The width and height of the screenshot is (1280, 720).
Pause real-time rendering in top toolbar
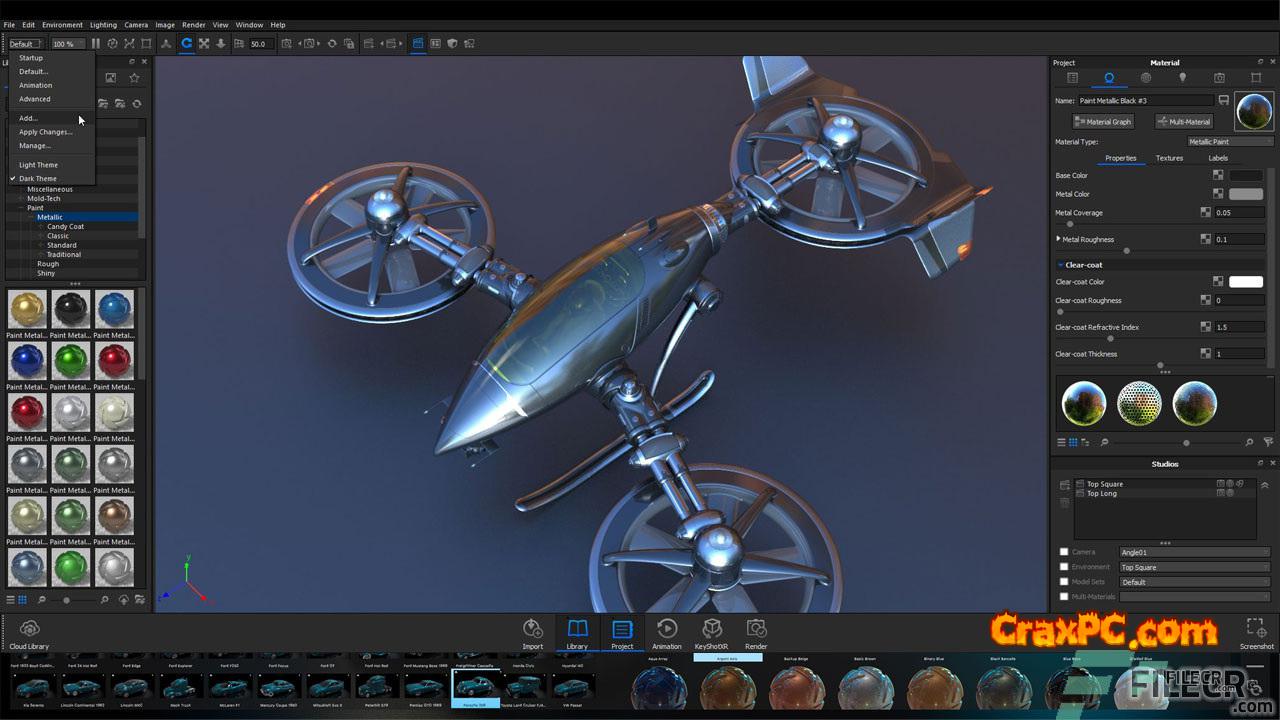tap(96, 44)
